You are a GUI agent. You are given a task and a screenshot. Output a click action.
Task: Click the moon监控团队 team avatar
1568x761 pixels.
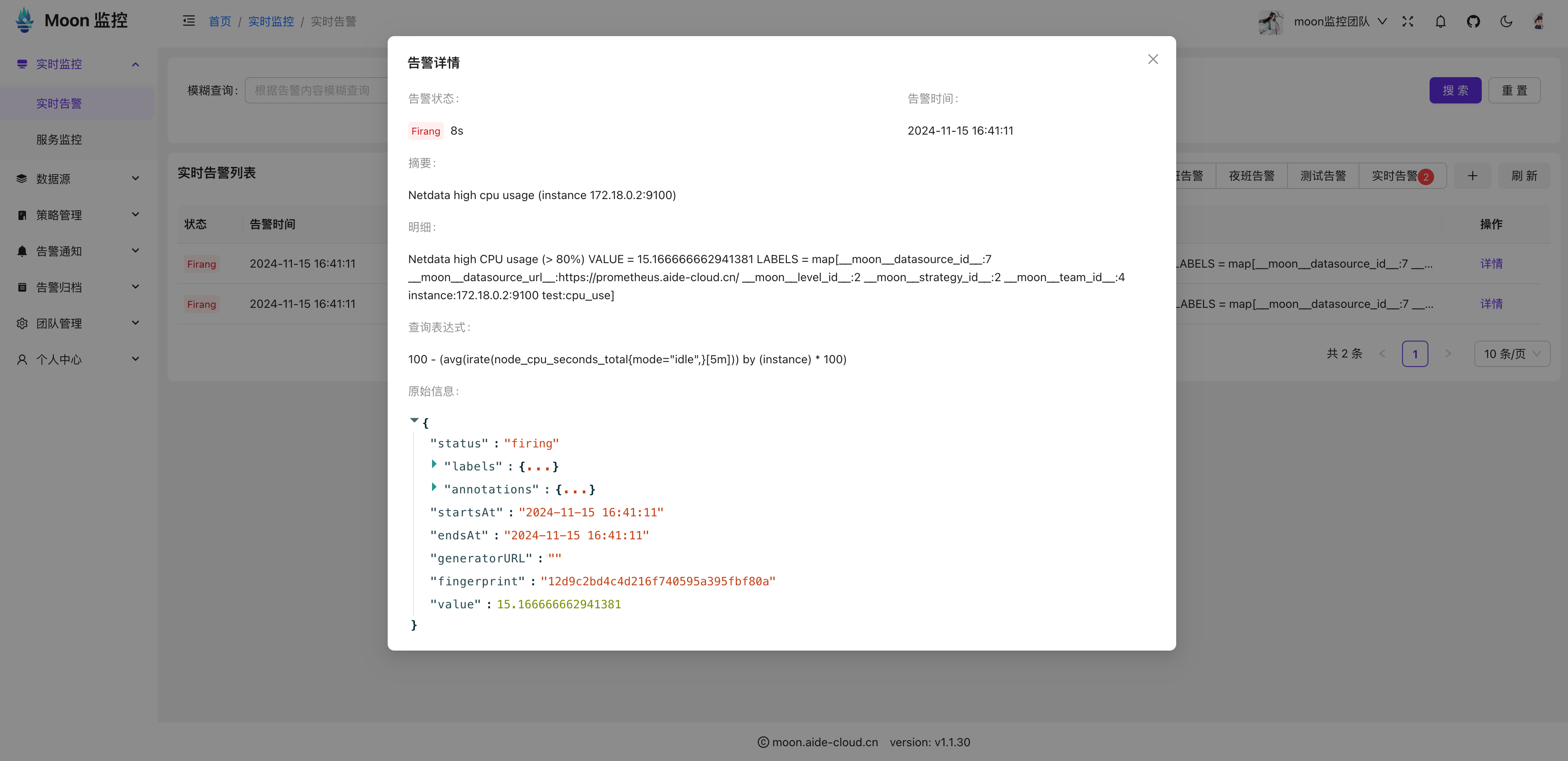pos(1271,22)
